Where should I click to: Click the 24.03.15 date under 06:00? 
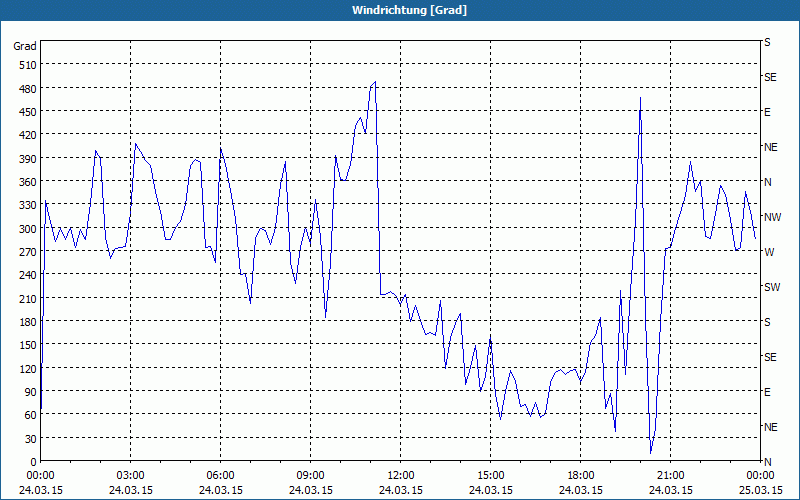(220, 490)
